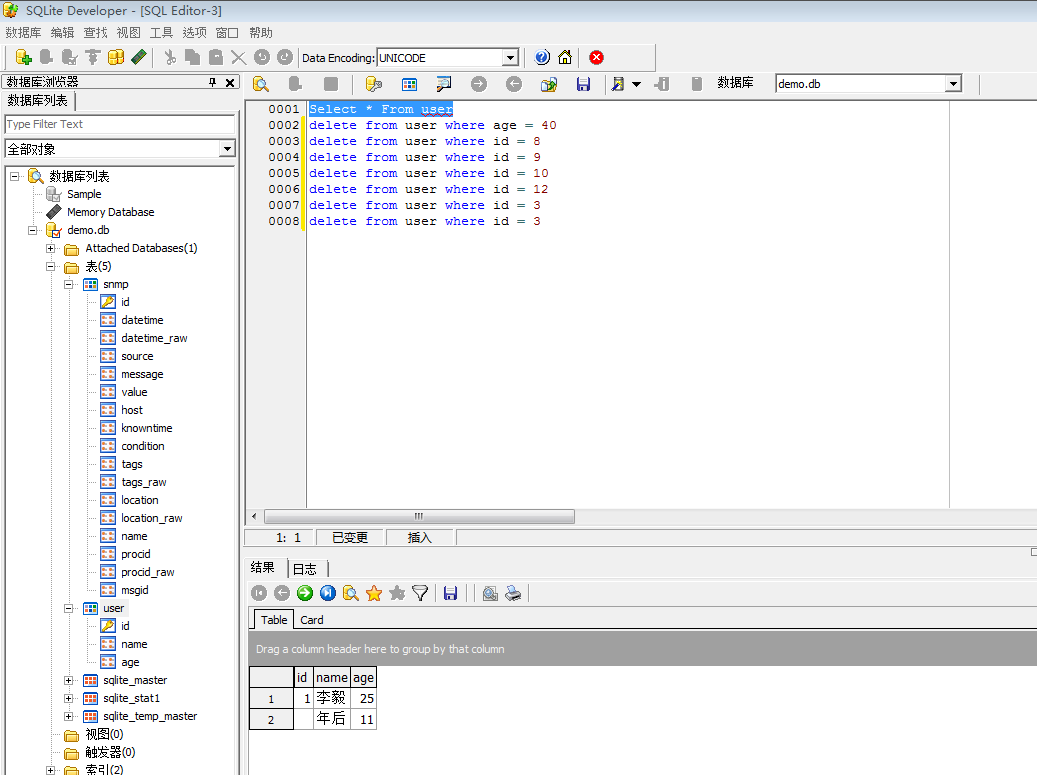Jump to last record with blue arrow icon
1037x775 pixels.
[x=327, y=593]
